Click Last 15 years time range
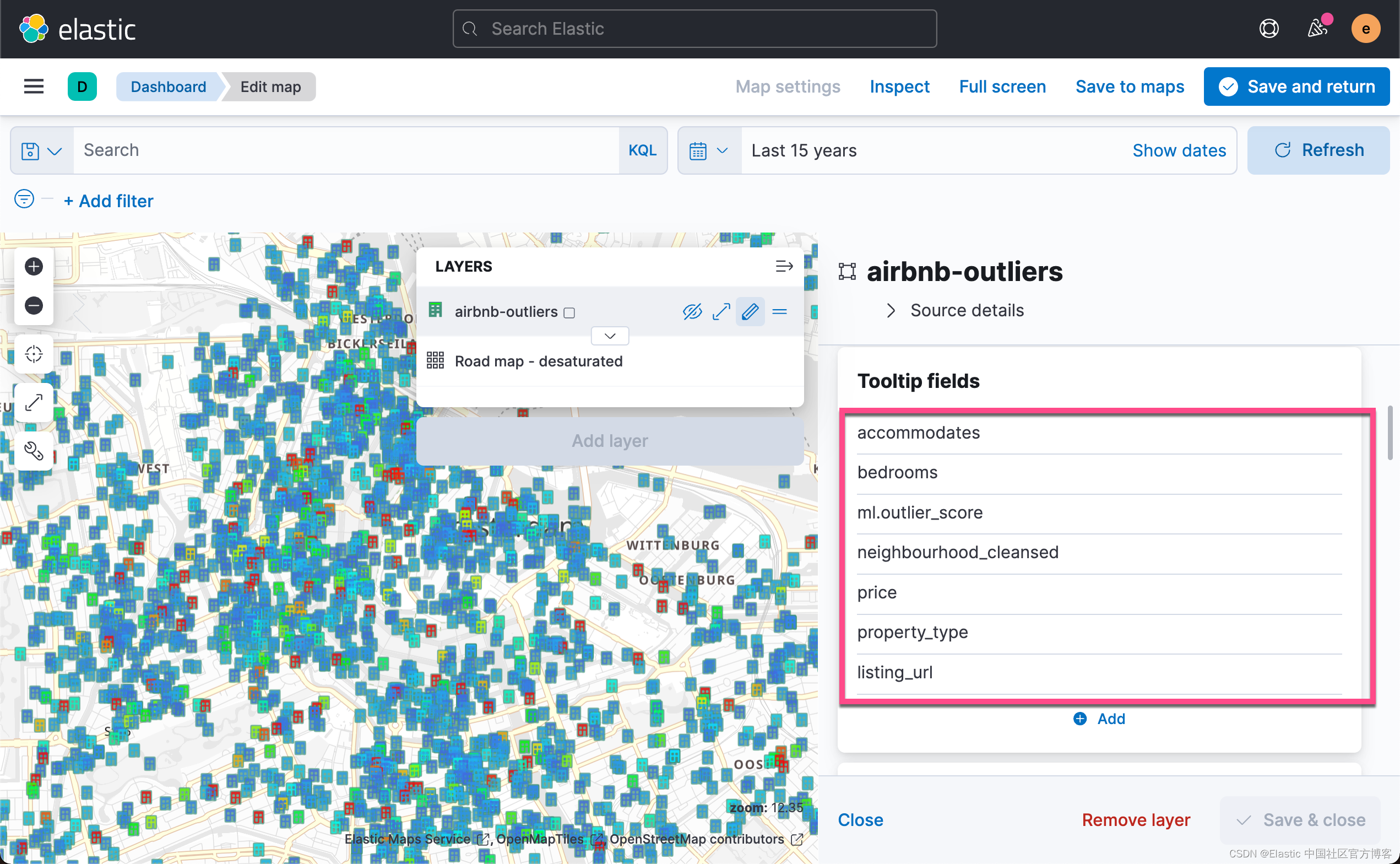This screenshot has height=864, width=1400. (804, 150)
